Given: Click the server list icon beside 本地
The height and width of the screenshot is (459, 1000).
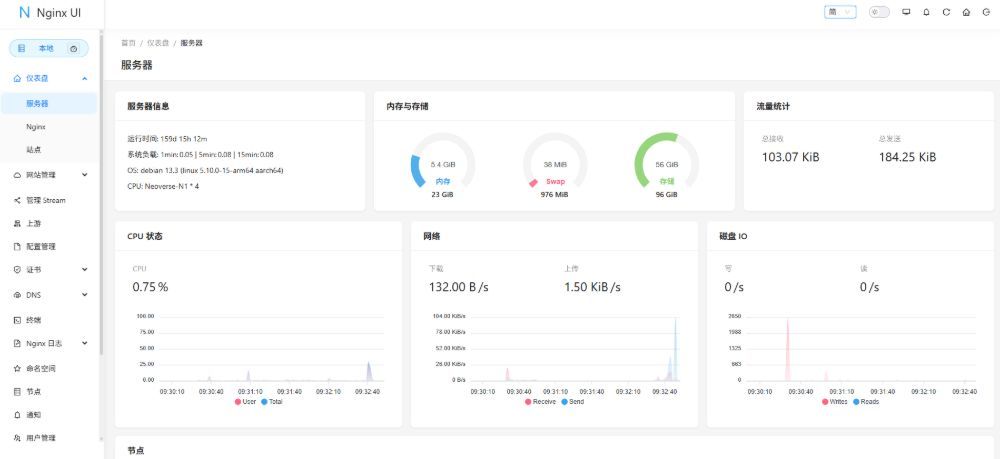Looking at the screenshot, I should pyautogui.click(x=21, y=48).
